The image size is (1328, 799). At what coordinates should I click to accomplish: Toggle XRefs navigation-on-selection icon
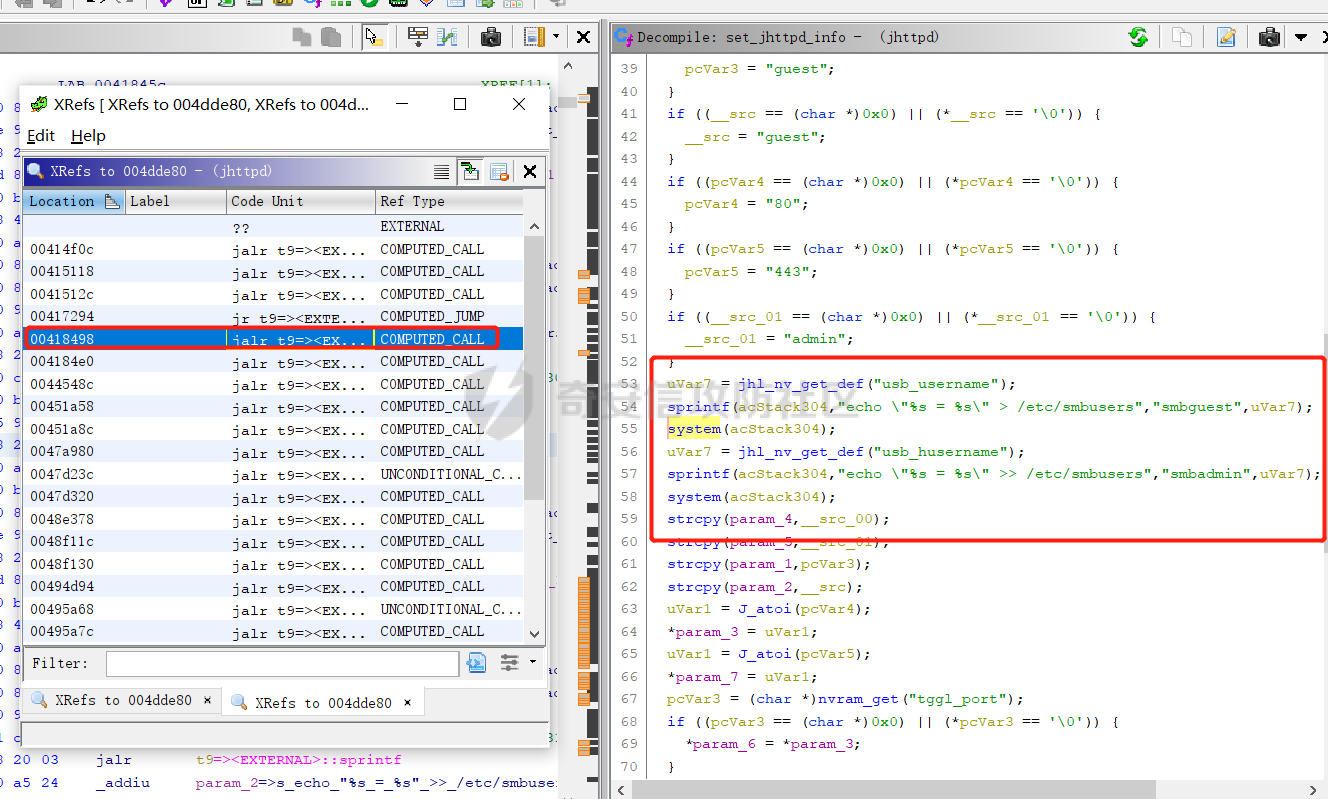pos(470,172)
